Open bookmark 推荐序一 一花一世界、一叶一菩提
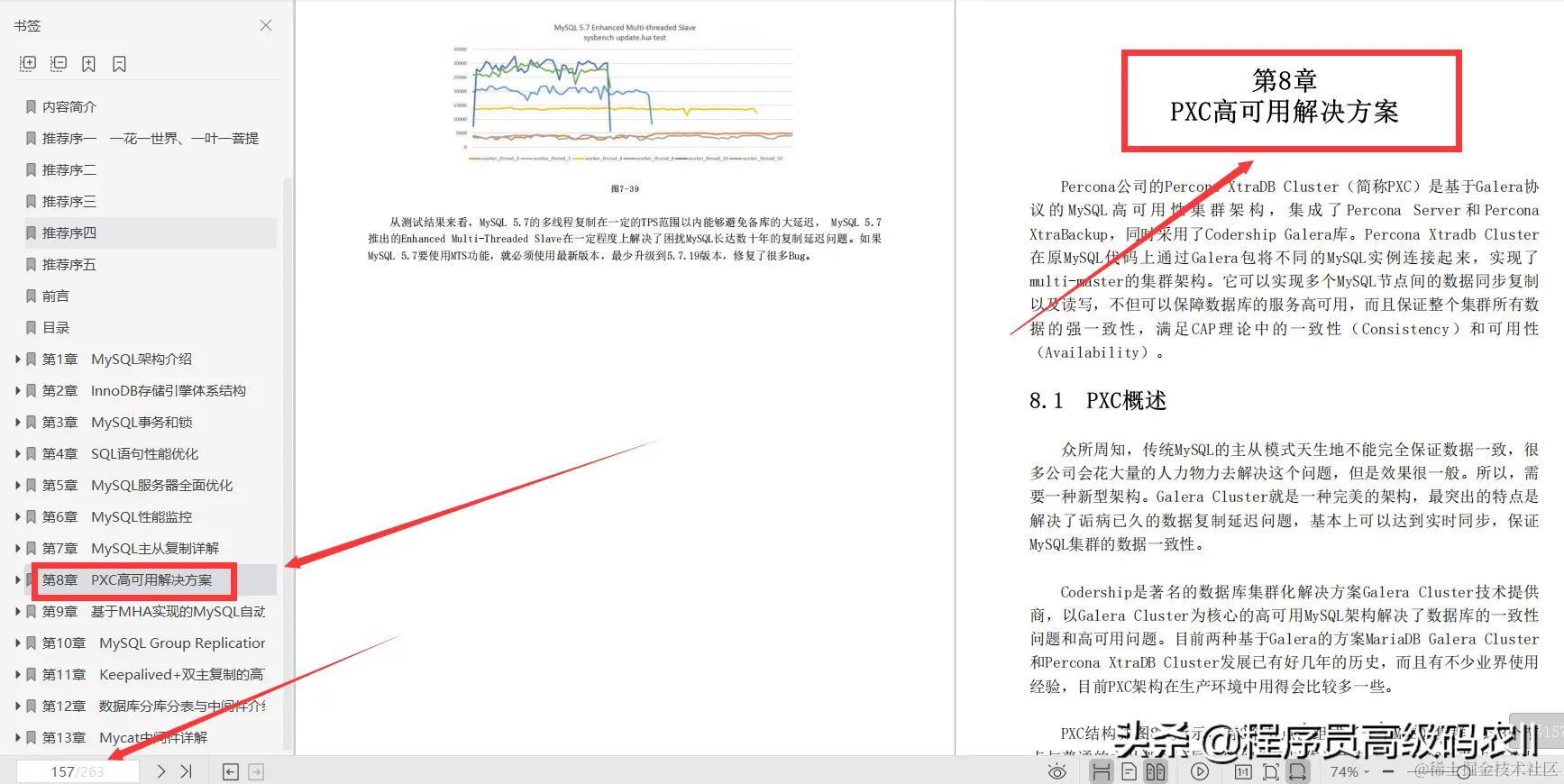1564x784 pixels. coord(150,138)
